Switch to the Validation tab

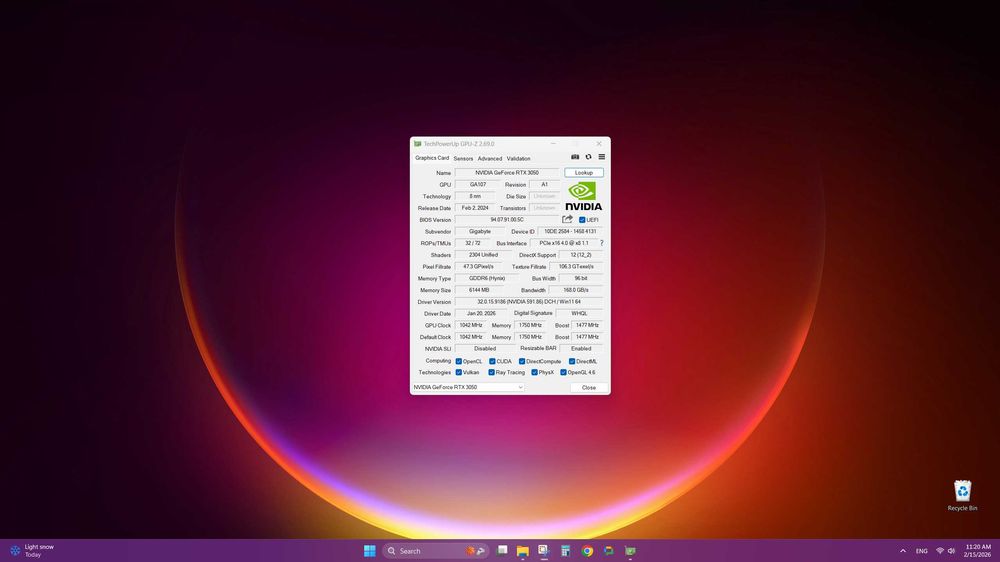coord(518,159)
